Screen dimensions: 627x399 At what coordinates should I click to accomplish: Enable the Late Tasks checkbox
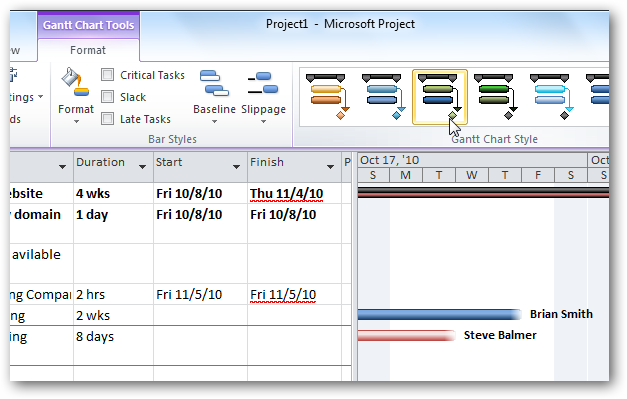click(x=107, y=119)
